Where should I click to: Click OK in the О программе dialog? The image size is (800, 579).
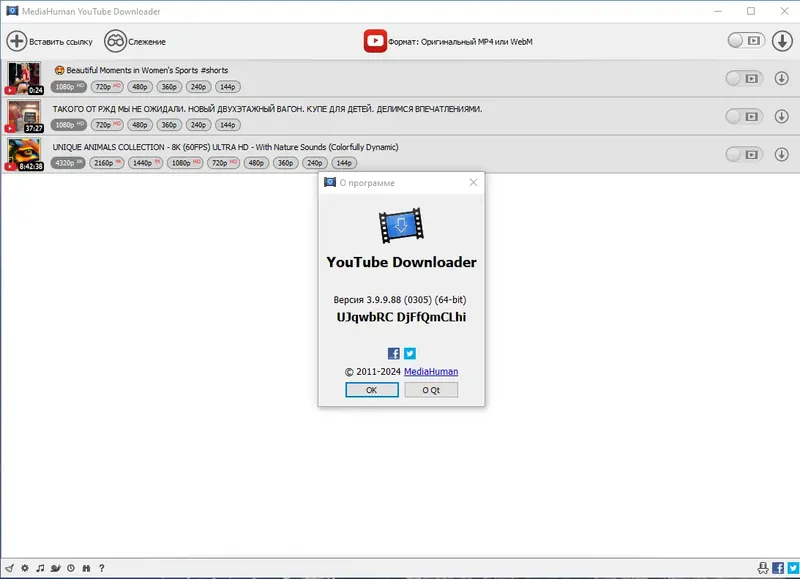point(372,390)
